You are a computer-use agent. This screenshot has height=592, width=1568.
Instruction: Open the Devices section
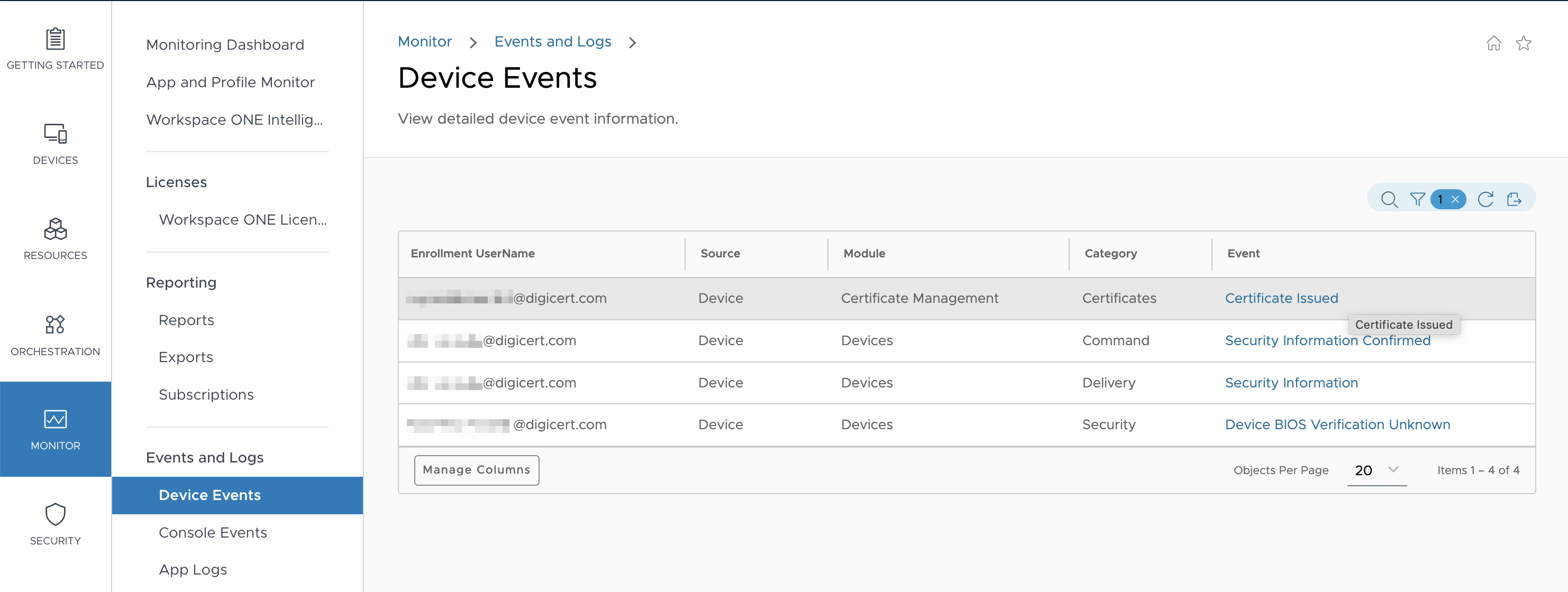point(56,144)
